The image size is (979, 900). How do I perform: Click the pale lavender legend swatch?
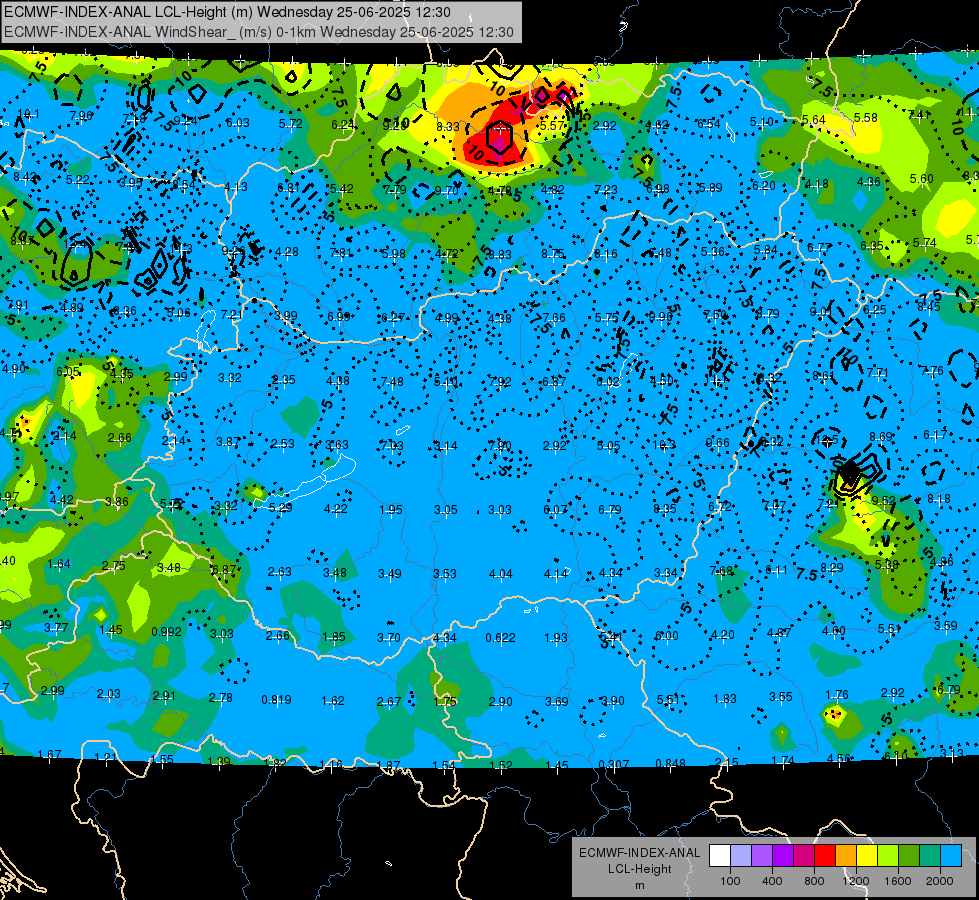coord(741,856)
